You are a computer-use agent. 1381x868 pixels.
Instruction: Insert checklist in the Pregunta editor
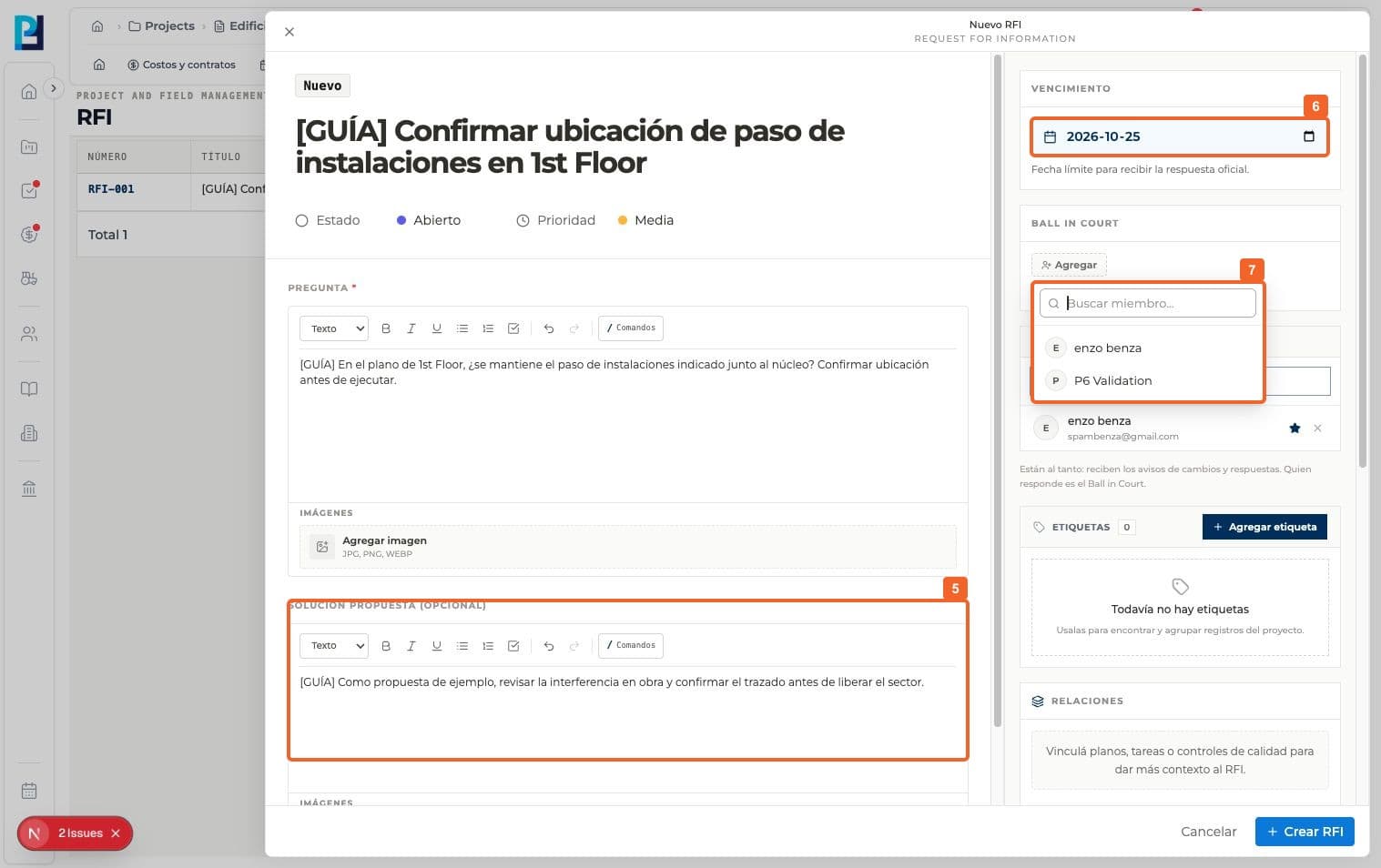point(513,328)
